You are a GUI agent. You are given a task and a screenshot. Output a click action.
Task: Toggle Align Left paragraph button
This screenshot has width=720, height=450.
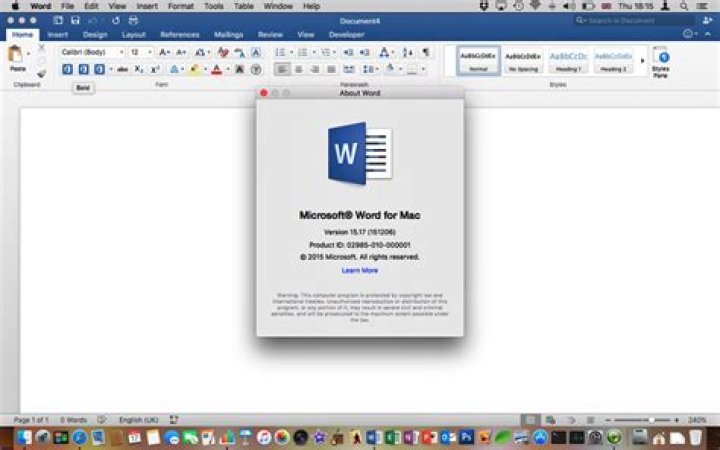click(281, 69)
